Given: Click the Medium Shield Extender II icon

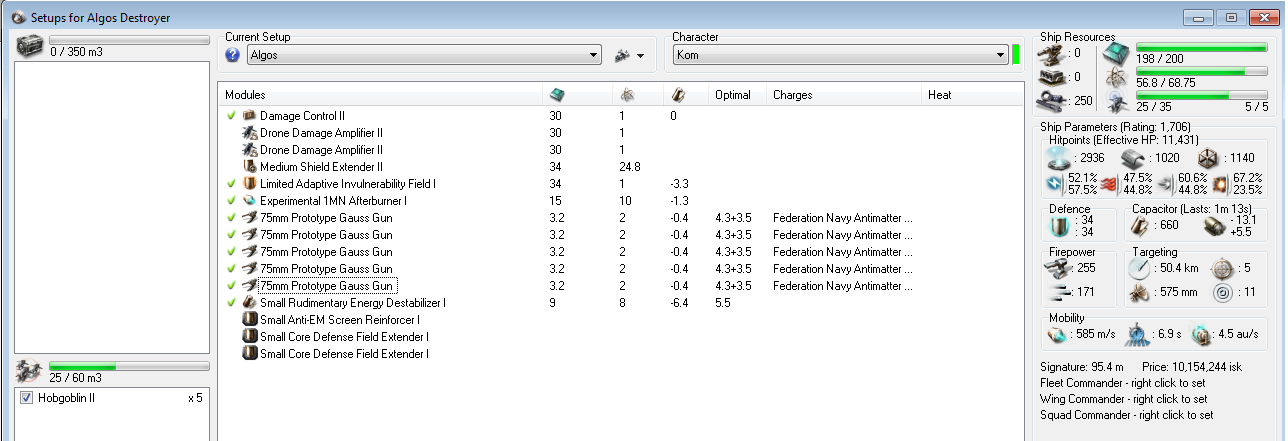Looking at the screenshot, I should click(x=250, y=167).
